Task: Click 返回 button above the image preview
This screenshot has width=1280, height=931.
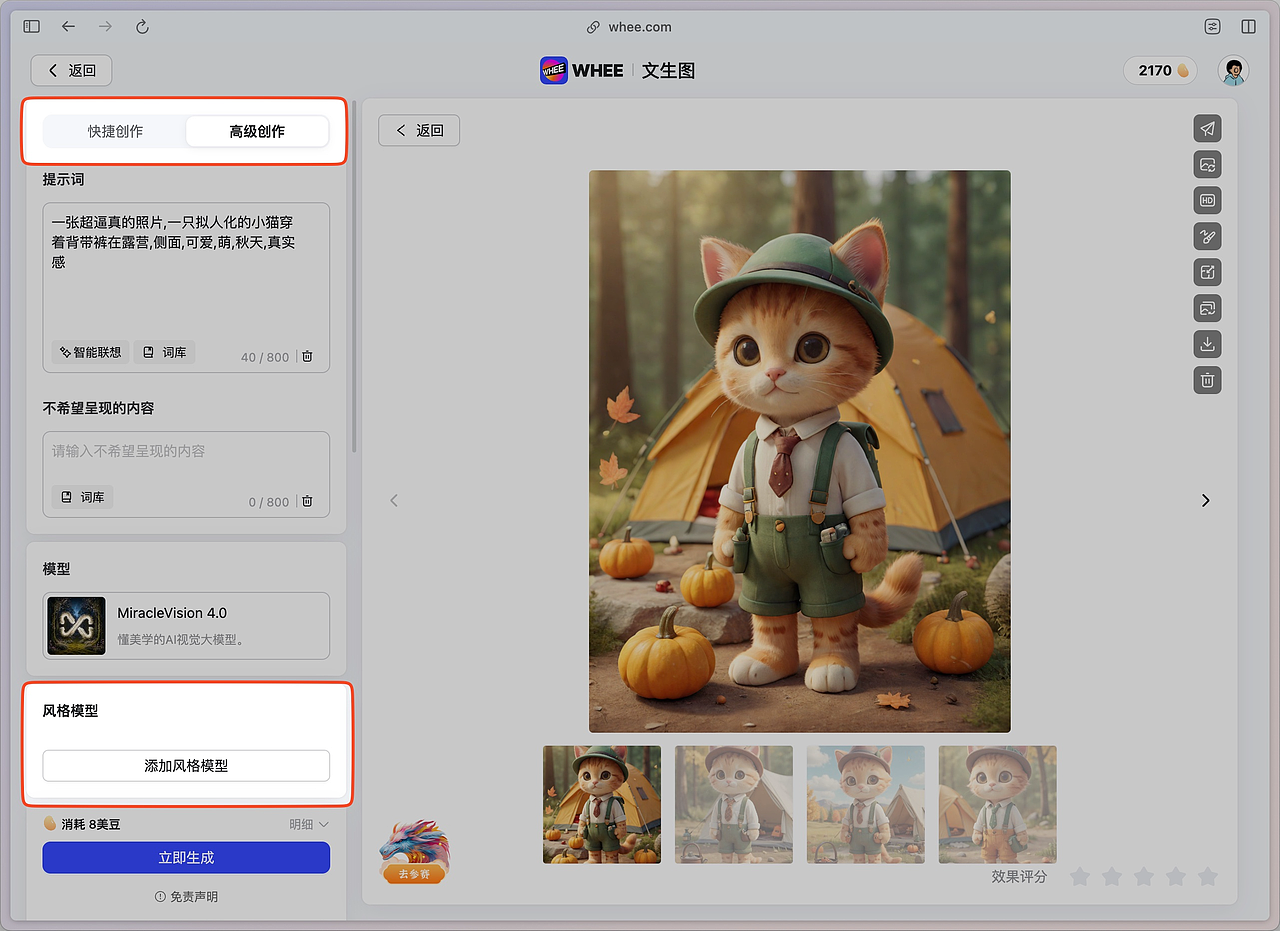Action: point(419,130)
